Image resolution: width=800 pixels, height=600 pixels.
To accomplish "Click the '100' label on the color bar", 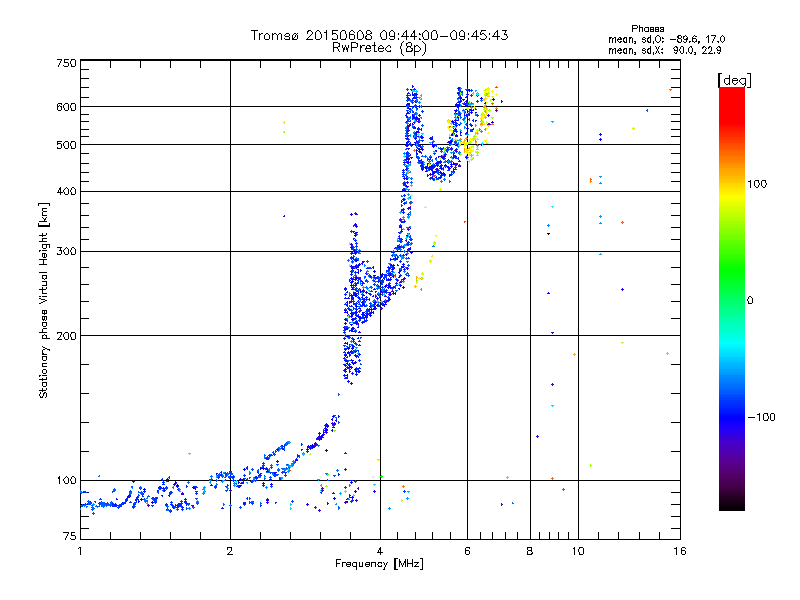I will pos(757,184).
